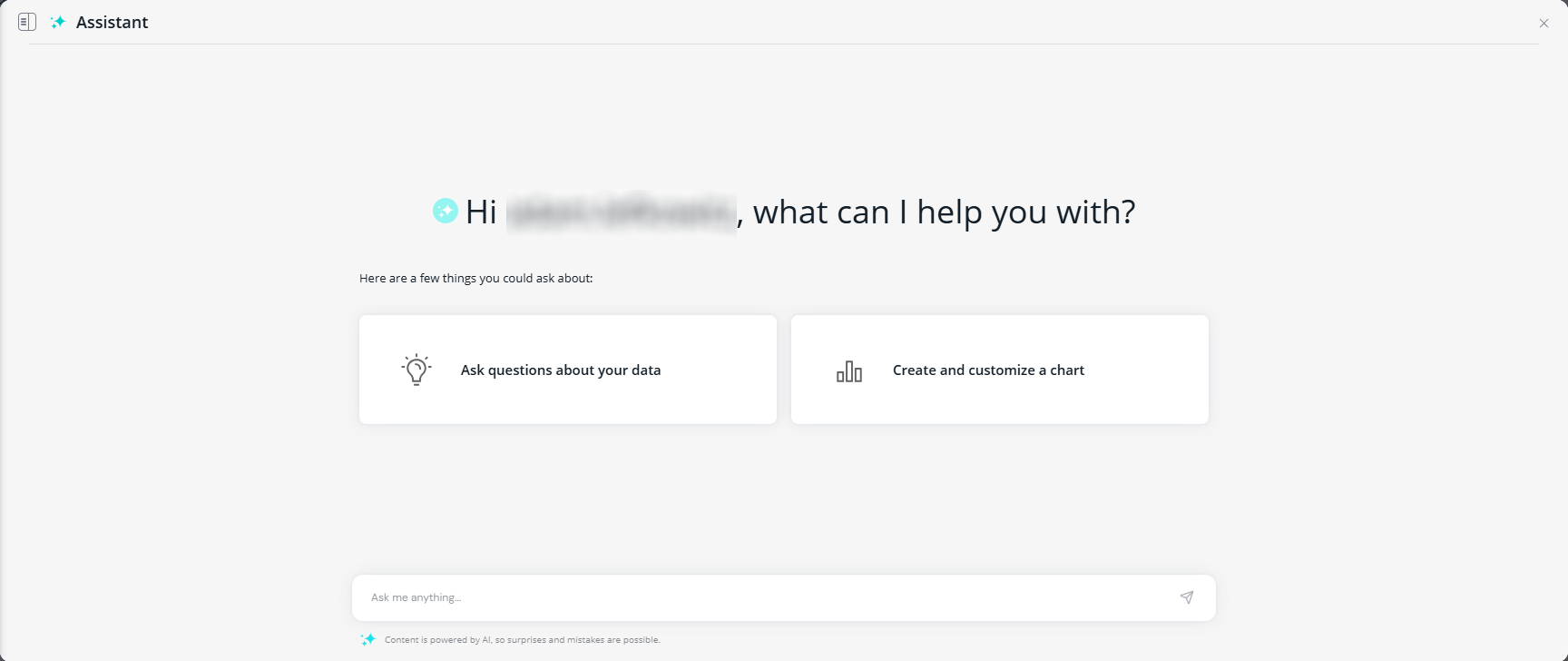Click the blurred username in greeting
The height and width of the screenshot is (661, 1568).
click(x=622, y=212)
